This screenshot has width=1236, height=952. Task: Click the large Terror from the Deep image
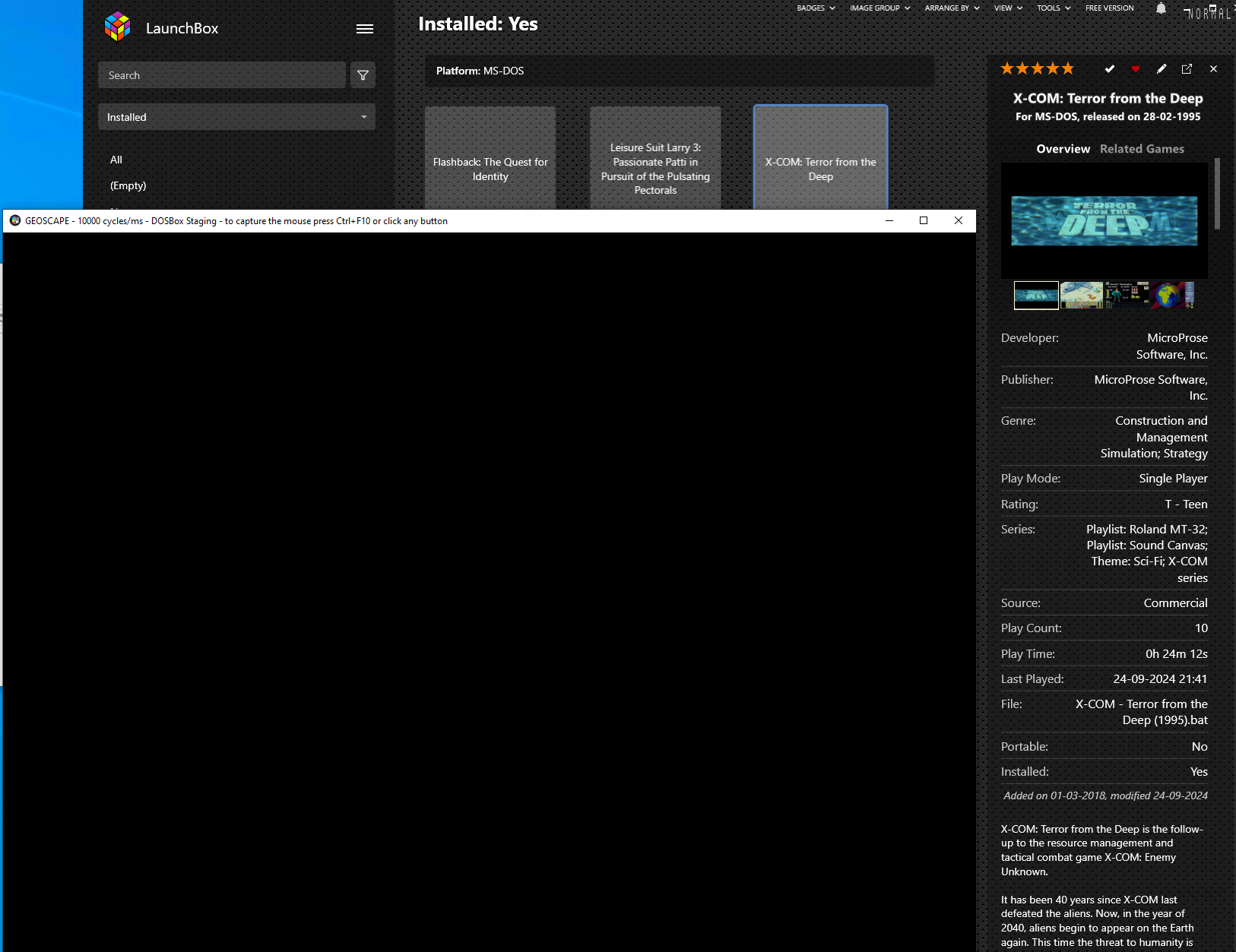(1104, 220)
